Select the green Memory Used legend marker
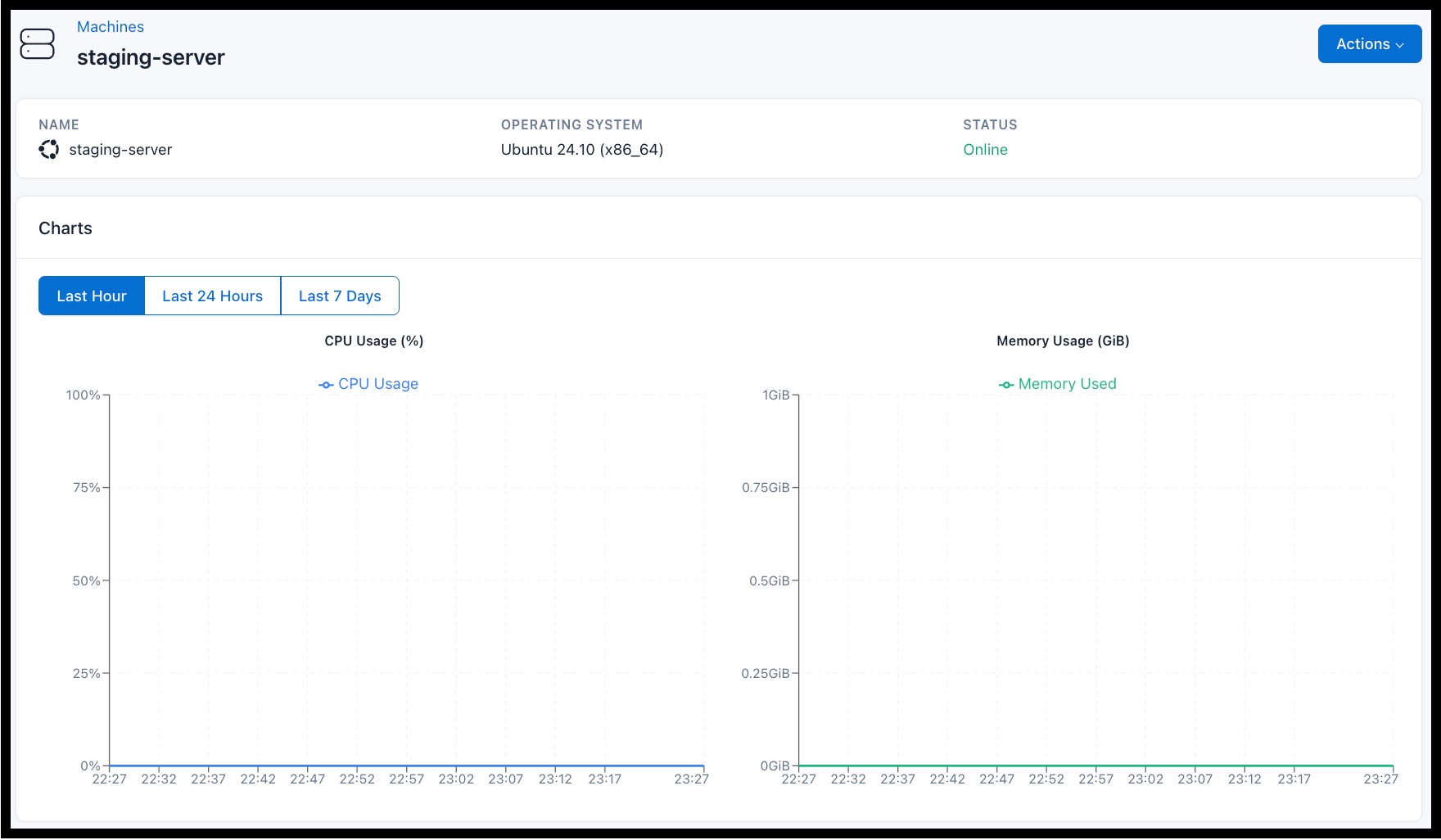1441x840 pixels. (x=1006, y=383)
